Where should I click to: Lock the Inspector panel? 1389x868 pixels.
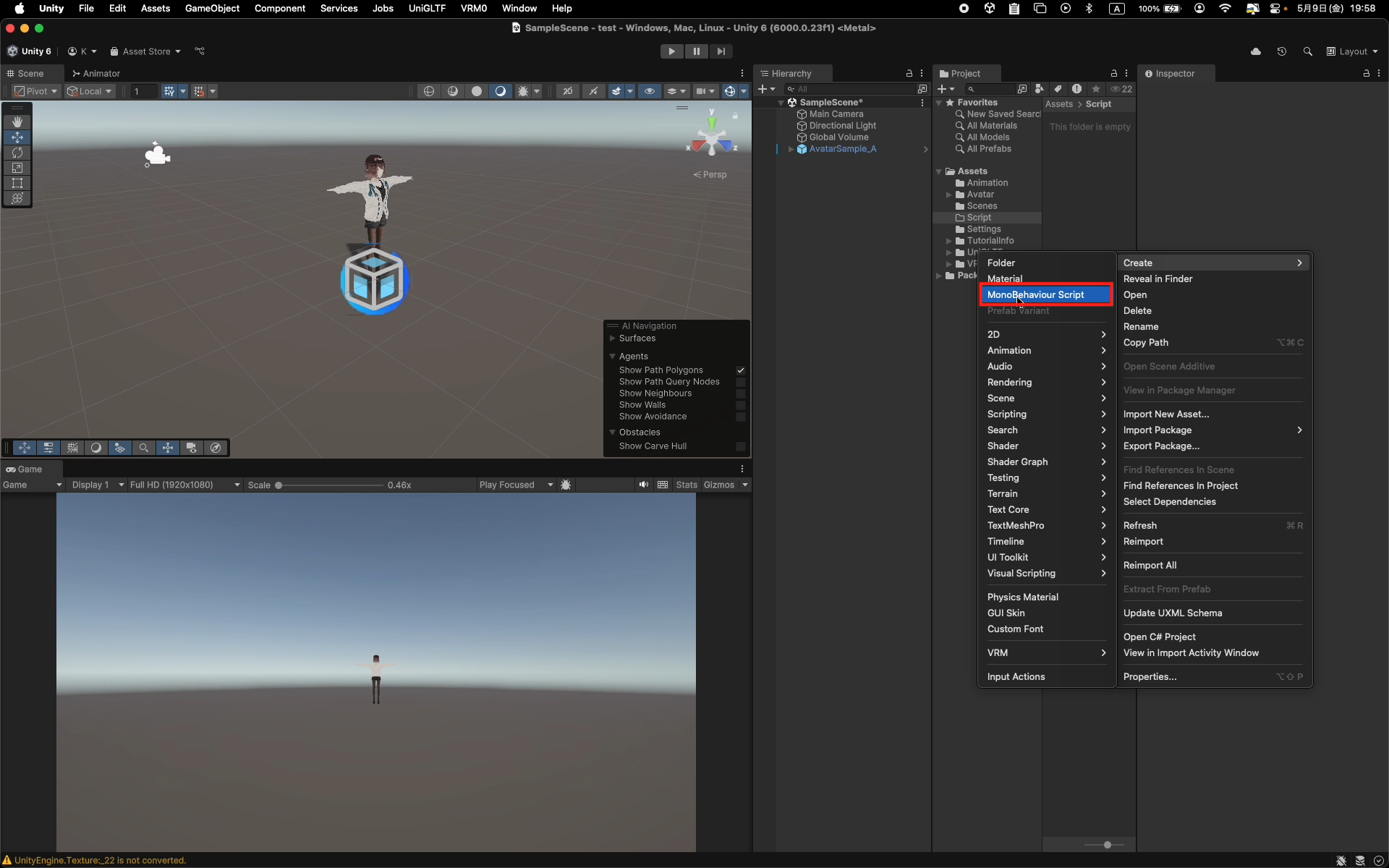pyautogui.click(x=1366, y=74)
